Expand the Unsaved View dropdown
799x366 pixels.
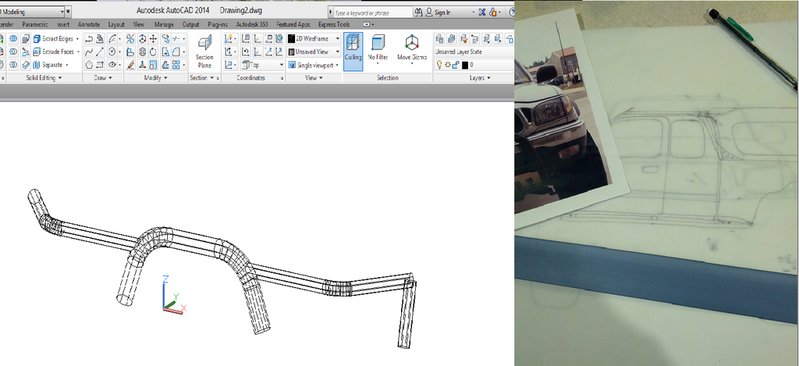[314, 52]
